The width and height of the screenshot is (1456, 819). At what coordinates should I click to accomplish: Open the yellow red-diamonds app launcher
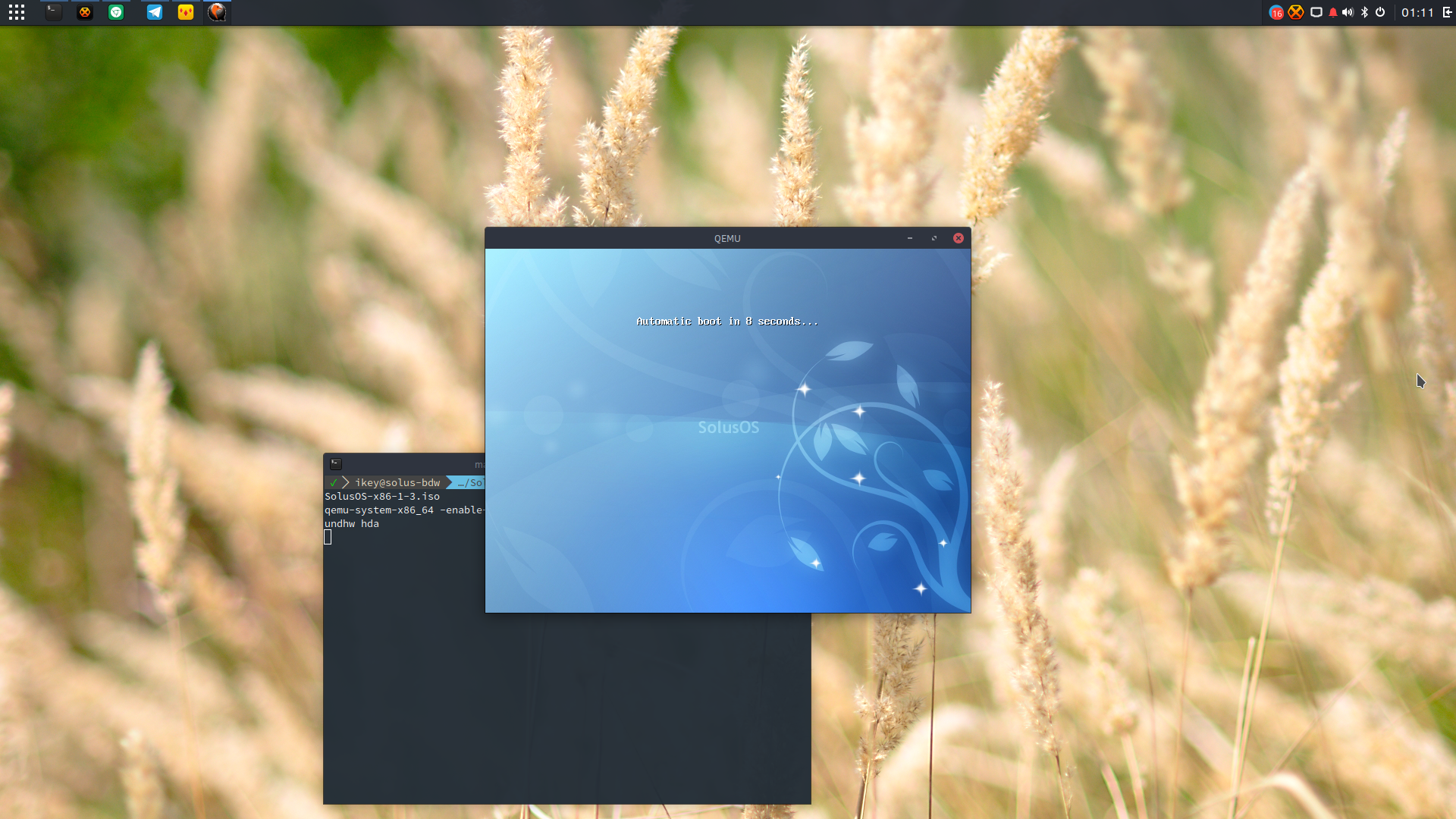[186, 12]
